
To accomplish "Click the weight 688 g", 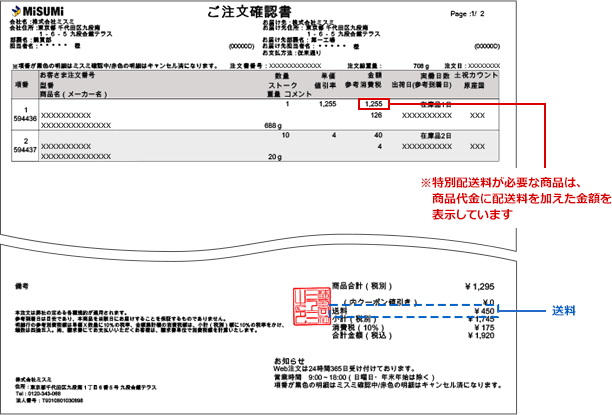I will pos(273,126).
